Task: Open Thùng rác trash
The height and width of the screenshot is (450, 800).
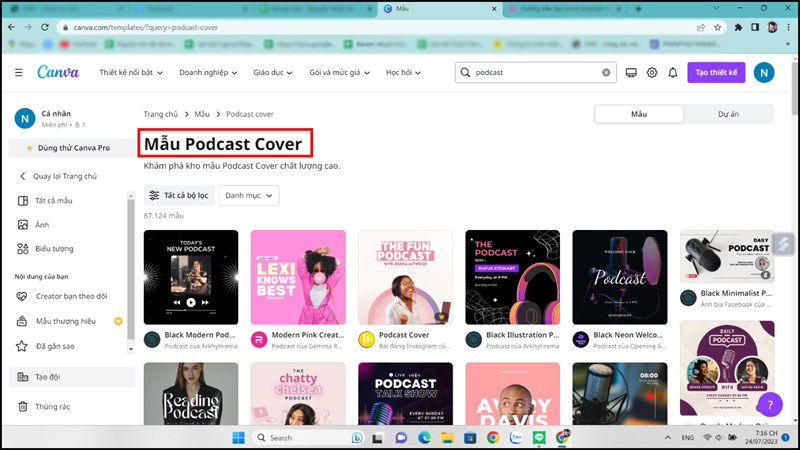Action: tap(52, 407)
